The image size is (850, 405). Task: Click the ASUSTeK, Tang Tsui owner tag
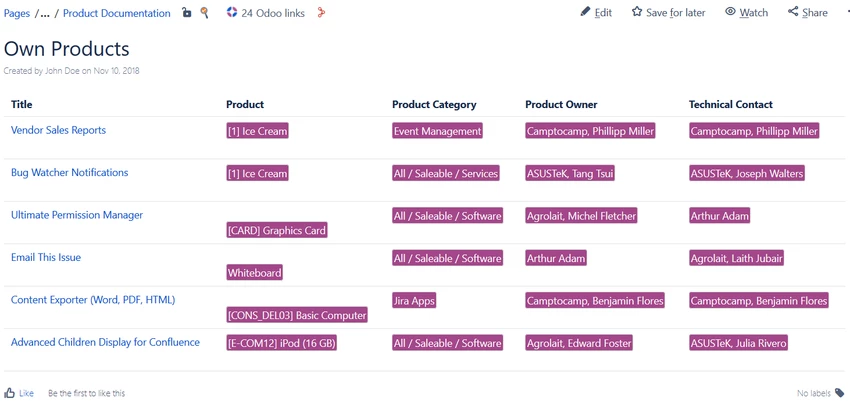point(570,173)
